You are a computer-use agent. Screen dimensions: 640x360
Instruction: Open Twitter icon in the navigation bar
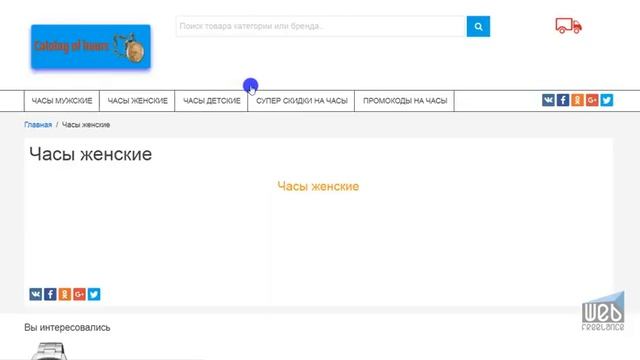pyautogui.click(x=607, y=100)
